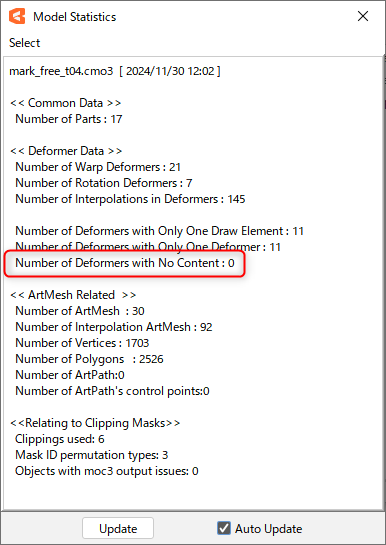Select ArtPath's control points line
This screenshot has height=545, width=386.
pyautogui.click(x=112, y=391)
